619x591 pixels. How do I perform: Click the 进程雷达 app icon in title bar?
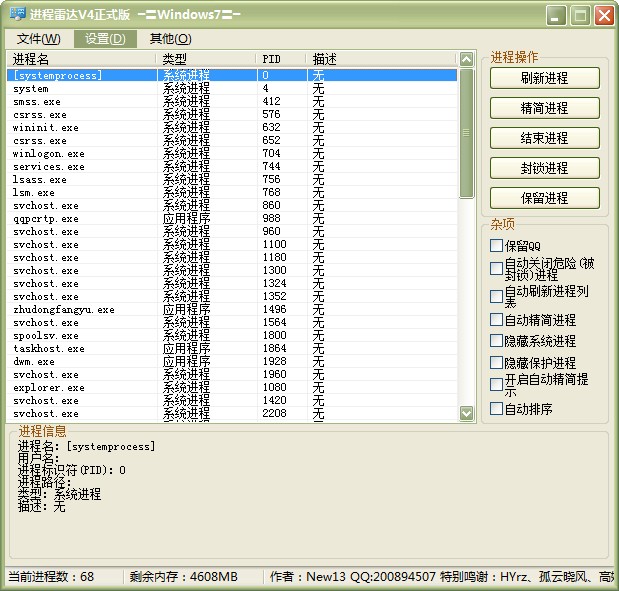pos(17,14)
